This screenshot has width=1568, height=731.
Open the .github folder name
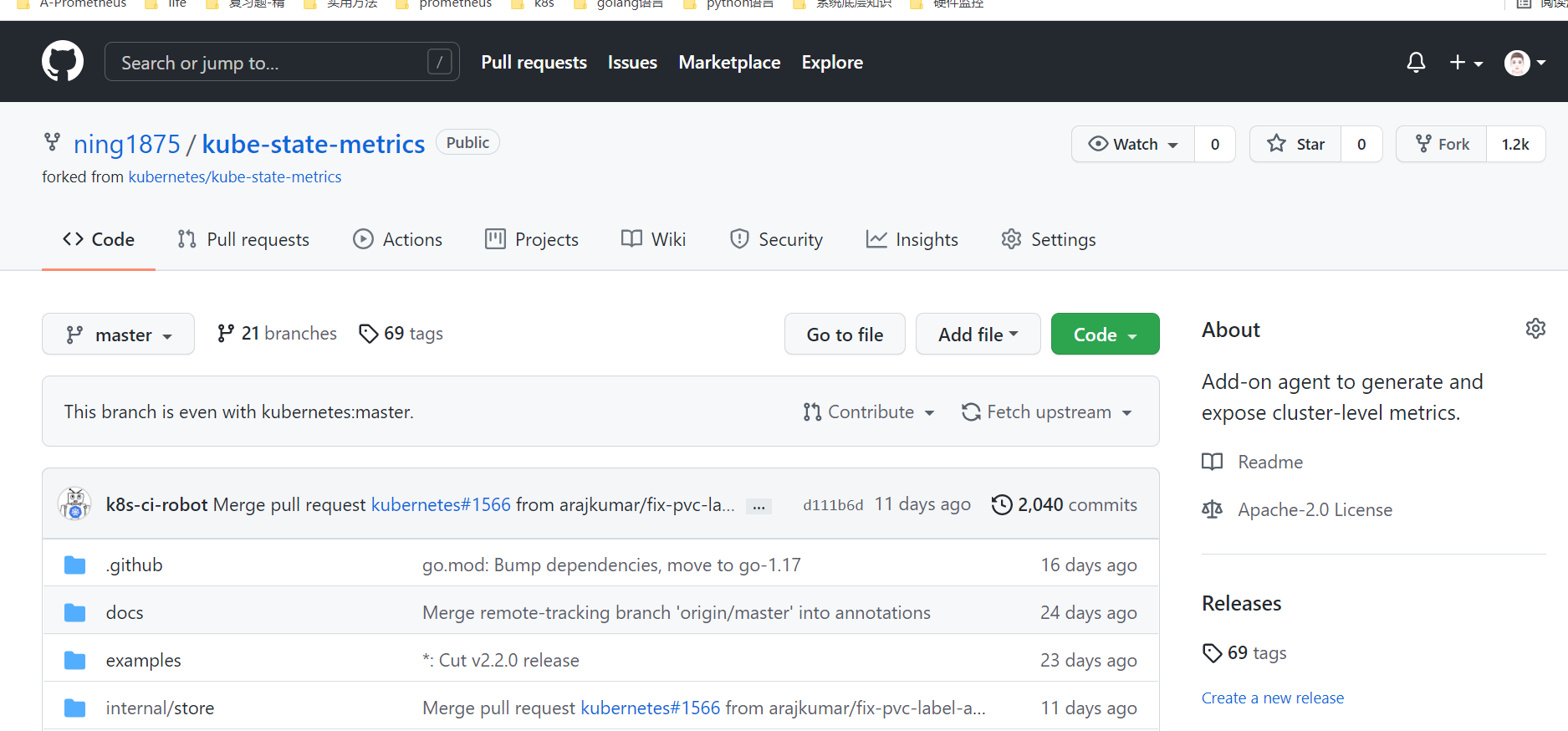tap(135, 565)
